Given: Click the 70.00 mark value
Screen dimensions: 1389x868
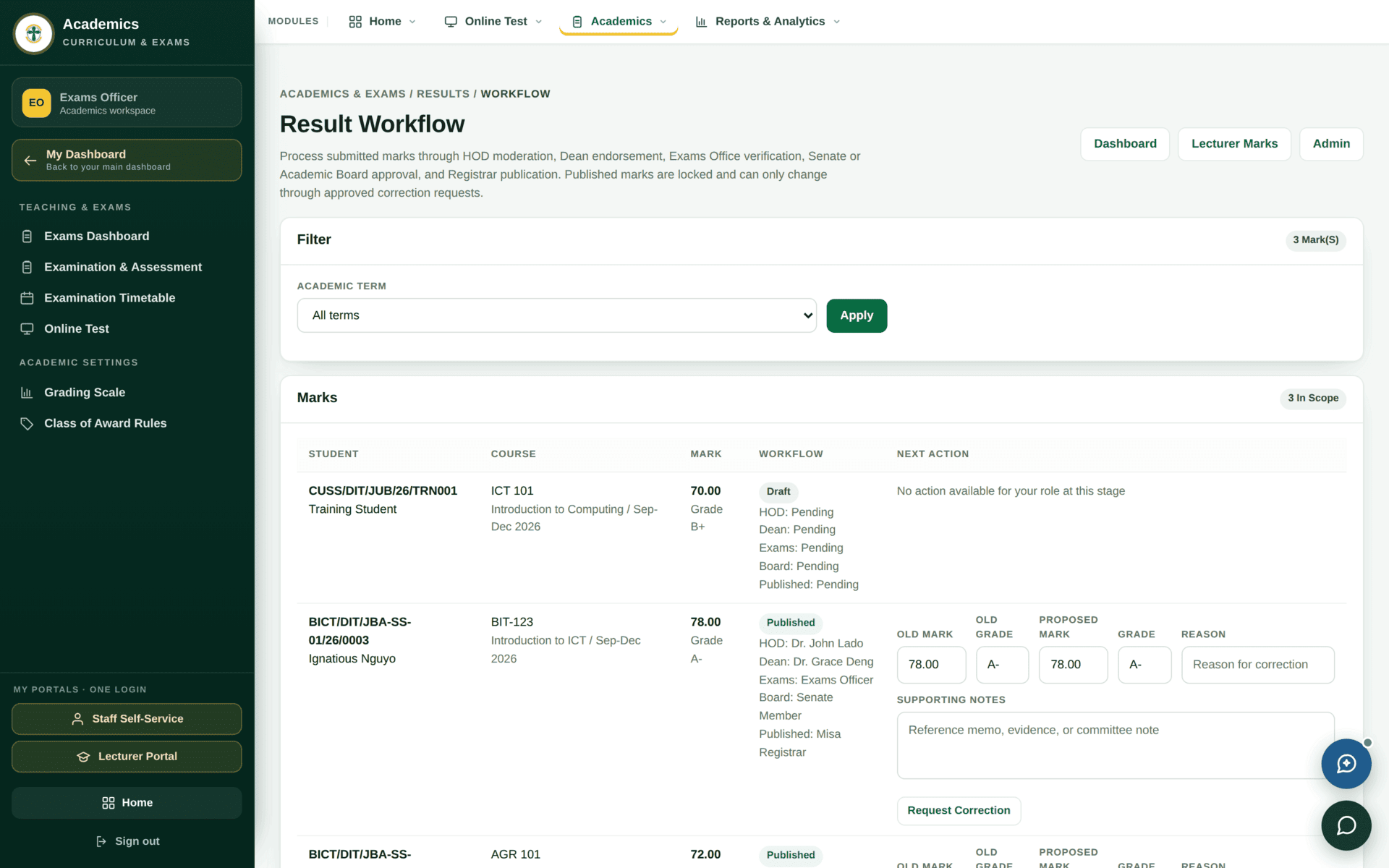Looking at the screenshot, I should (705, 491).
